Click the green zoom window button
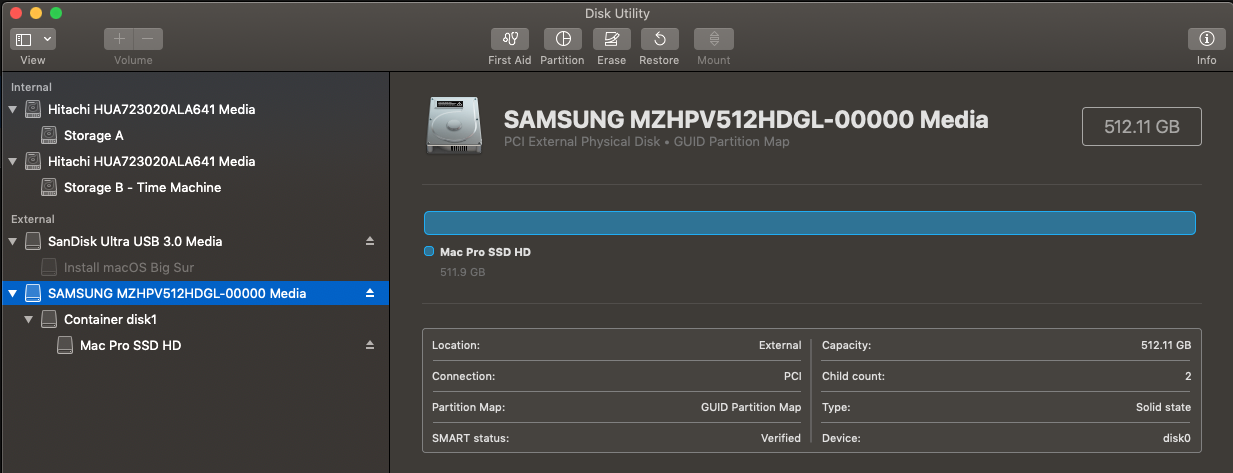The image size is (1233, 473). 56,13
